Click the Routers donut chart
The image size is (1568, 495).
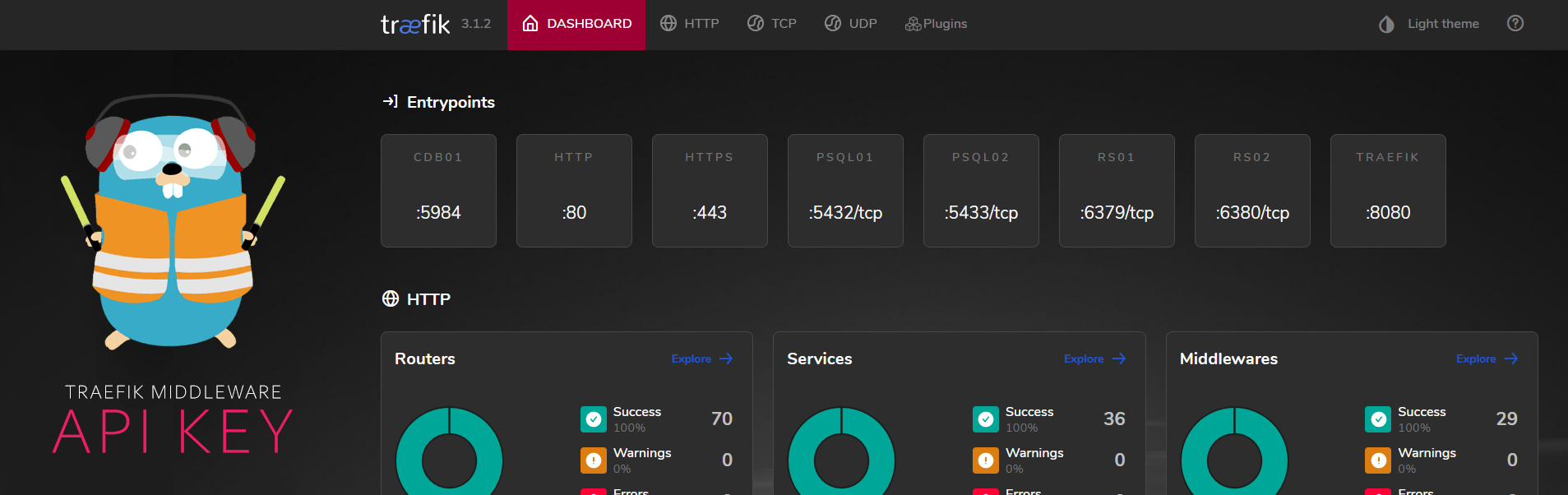pos(449,452)
